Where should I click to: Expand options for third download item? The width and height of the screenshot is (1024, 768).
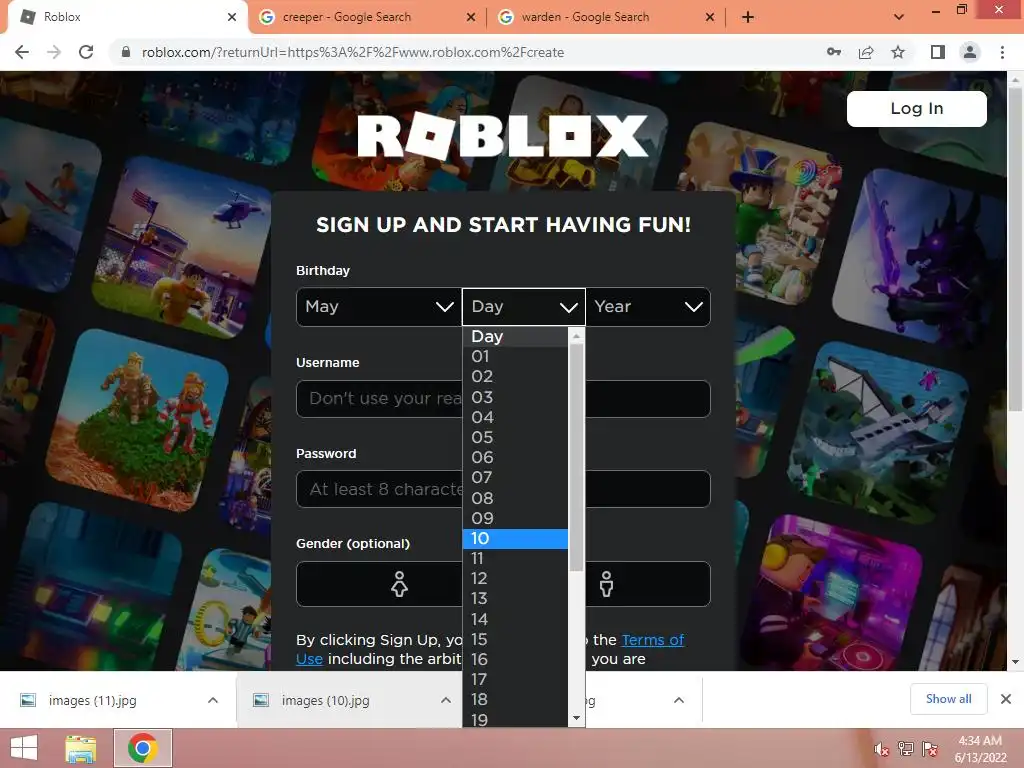[x=679, y=700]
